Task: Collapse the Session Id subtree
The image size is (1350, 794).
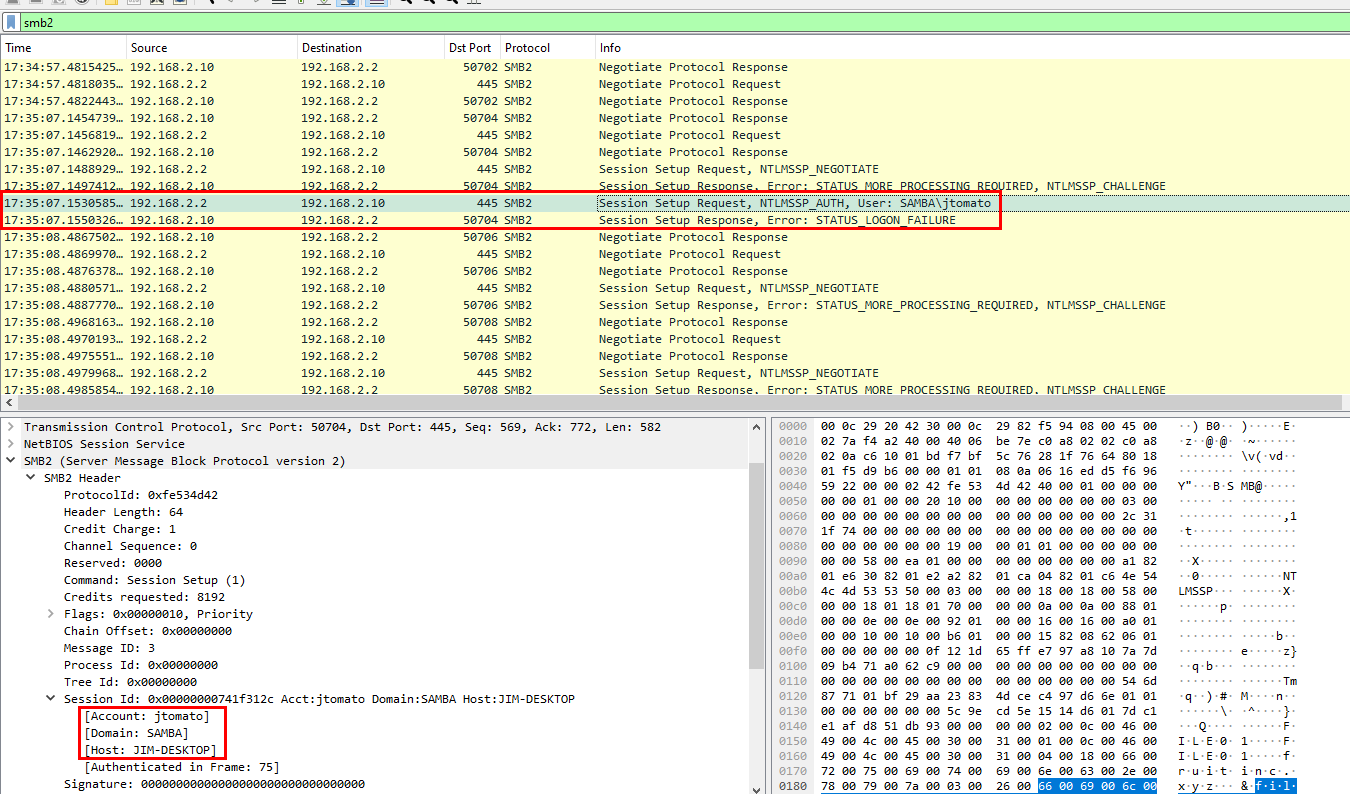Action: [51, 699]
